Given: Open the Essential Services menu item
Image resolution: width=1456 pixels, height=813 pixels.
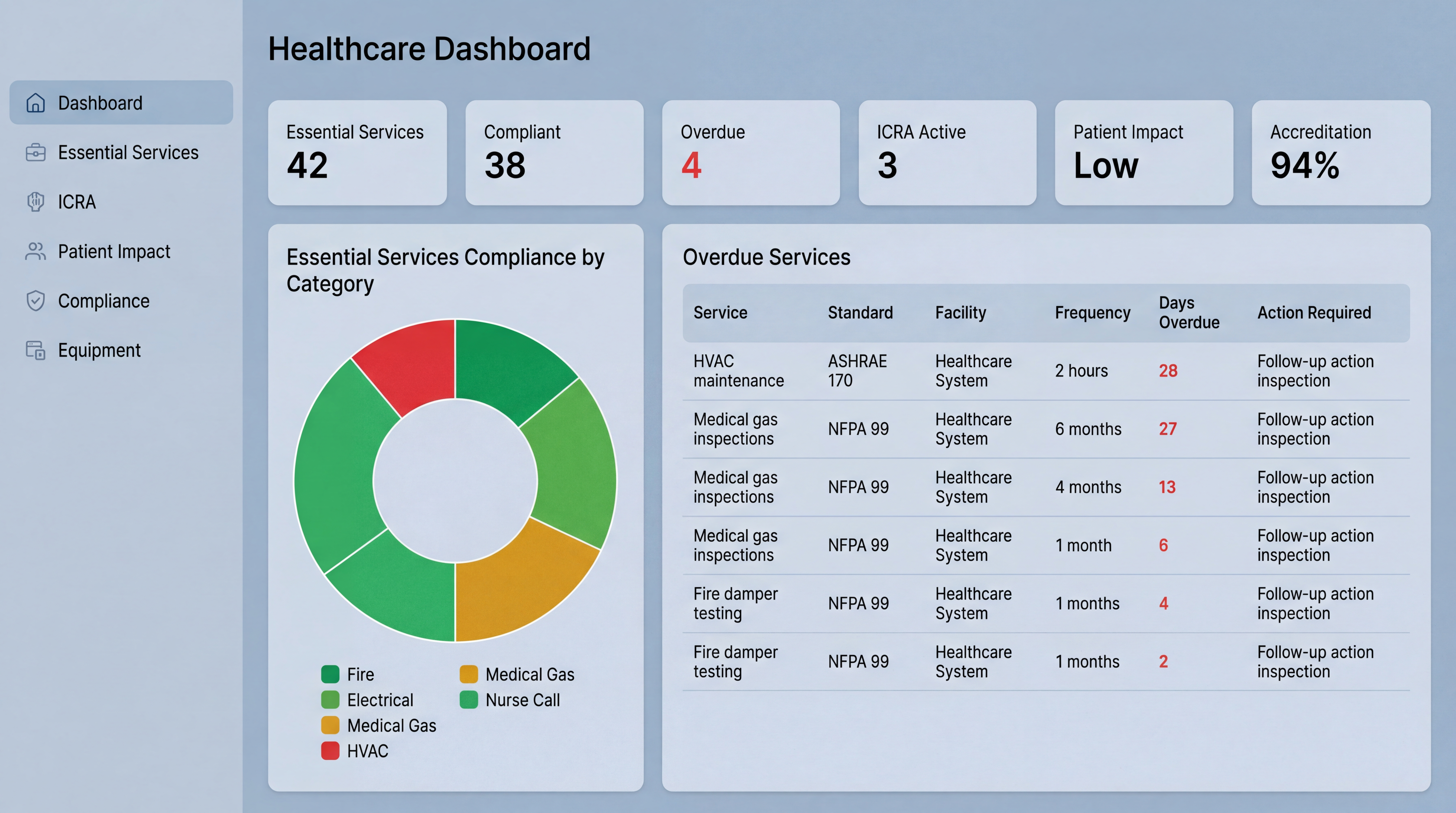Looking at the screenshot, I should tap(128, 153).
